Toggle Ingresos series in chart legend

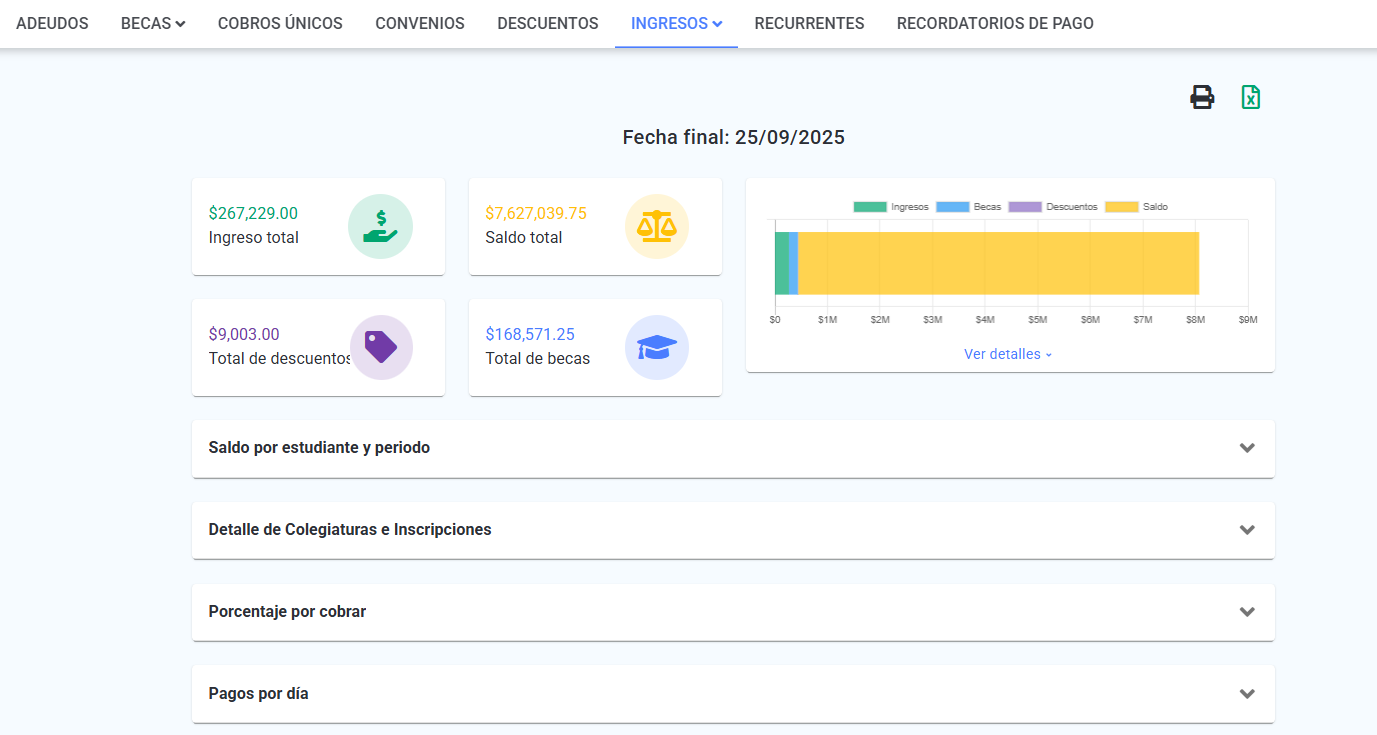pyautogui.click(x=891, y=207)
